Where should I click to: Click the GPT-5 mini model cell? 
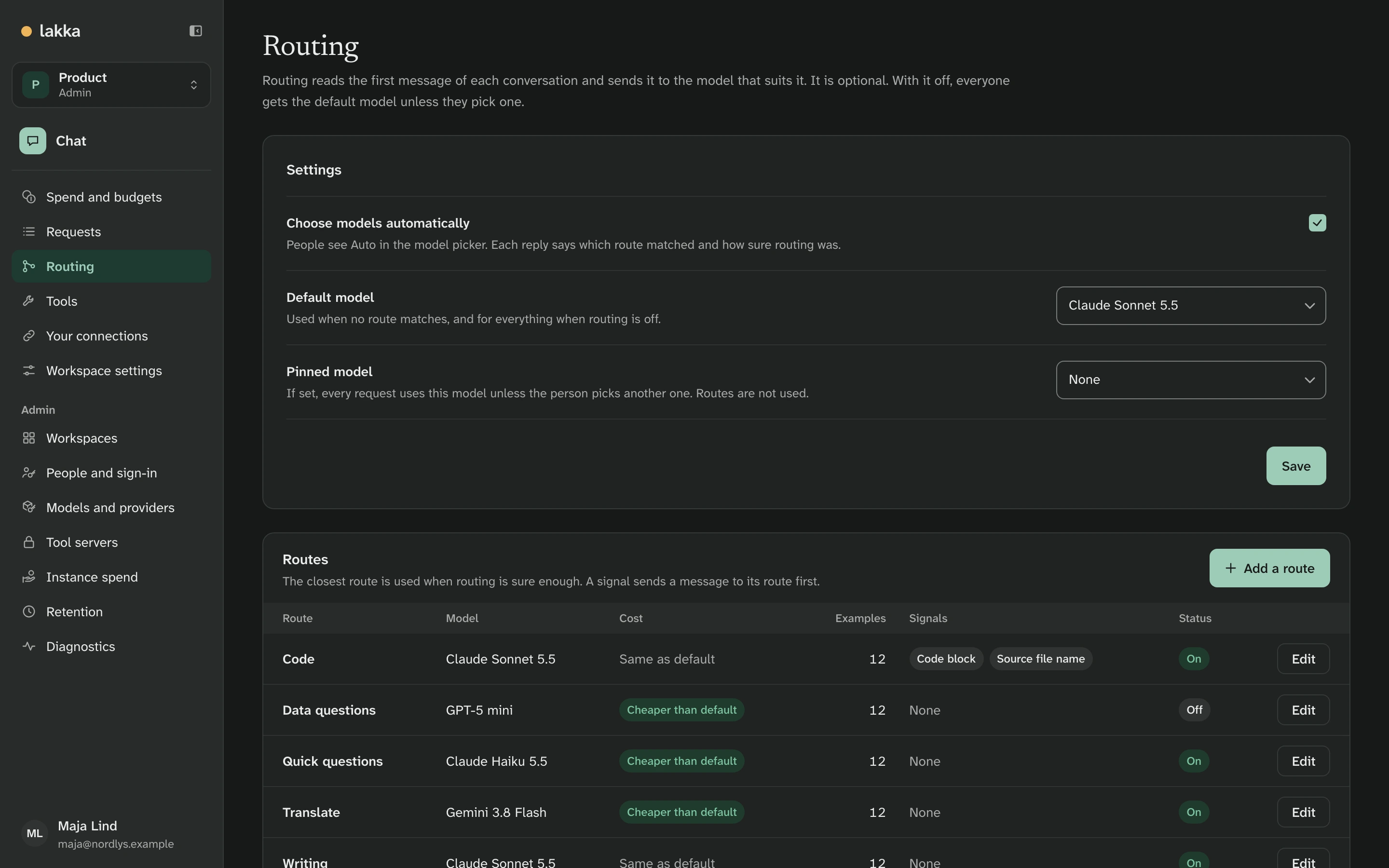[x=479, y=710]
